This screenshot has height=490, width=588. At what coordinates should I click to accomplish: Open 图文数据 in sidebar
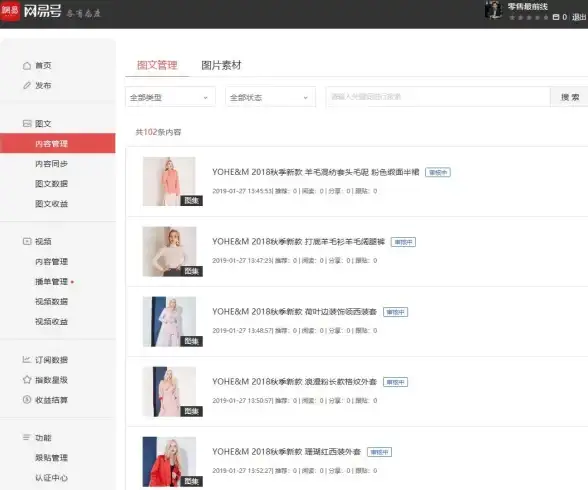51,184
